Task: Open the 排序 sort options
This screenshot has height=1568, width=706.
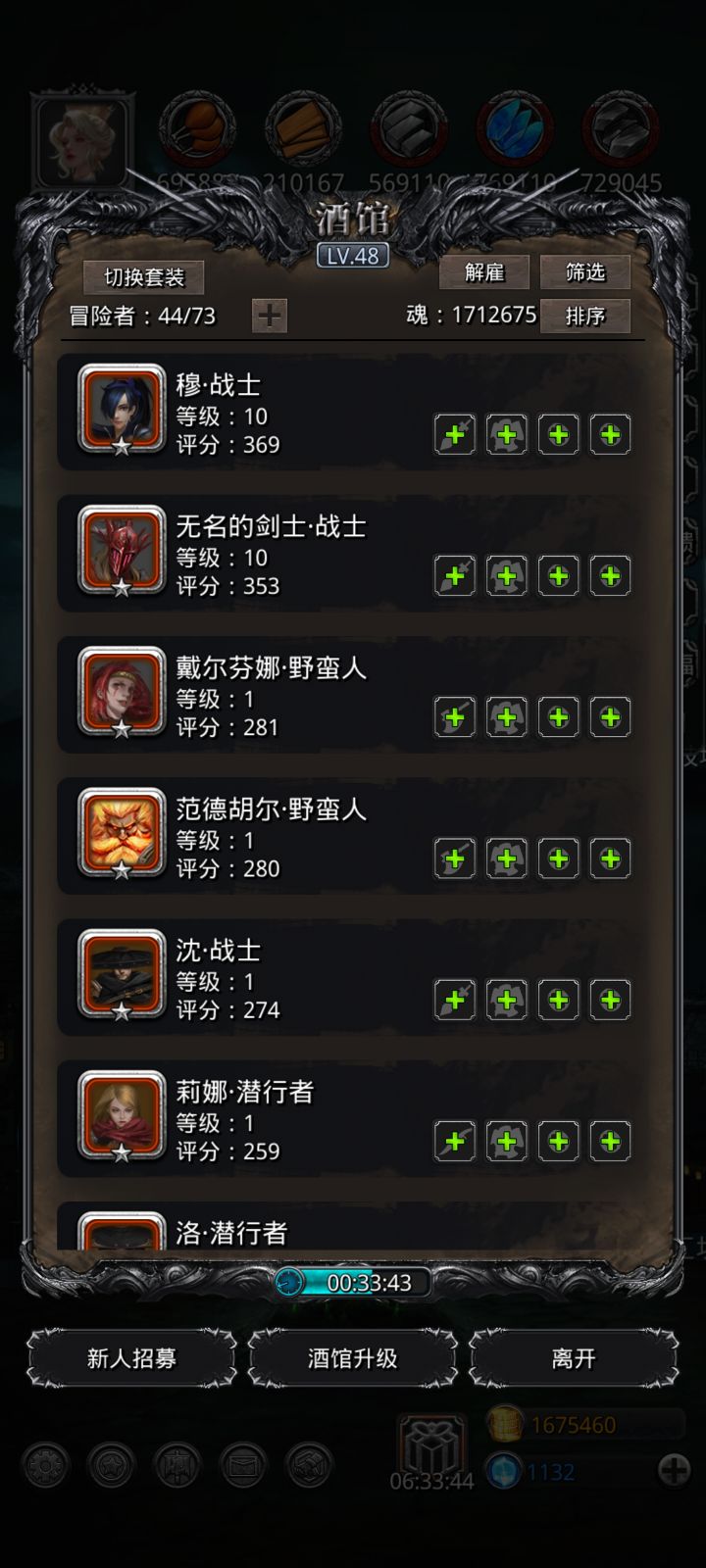Action: (585, 316)
